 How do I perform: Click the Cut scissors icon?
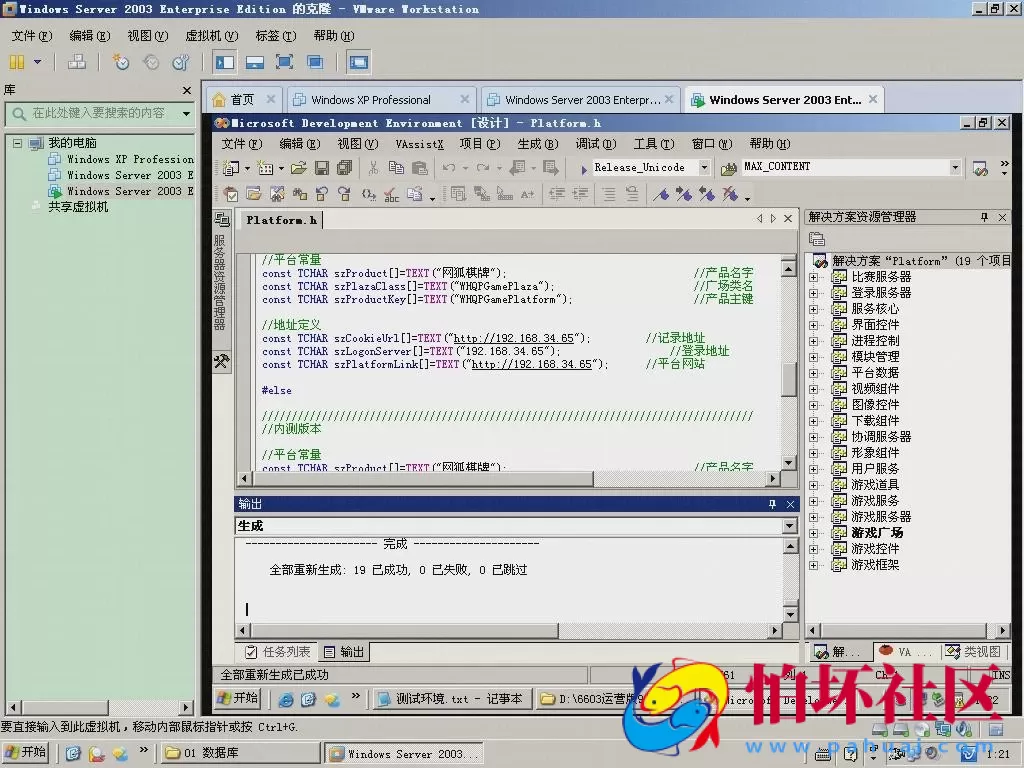[373, 168]
